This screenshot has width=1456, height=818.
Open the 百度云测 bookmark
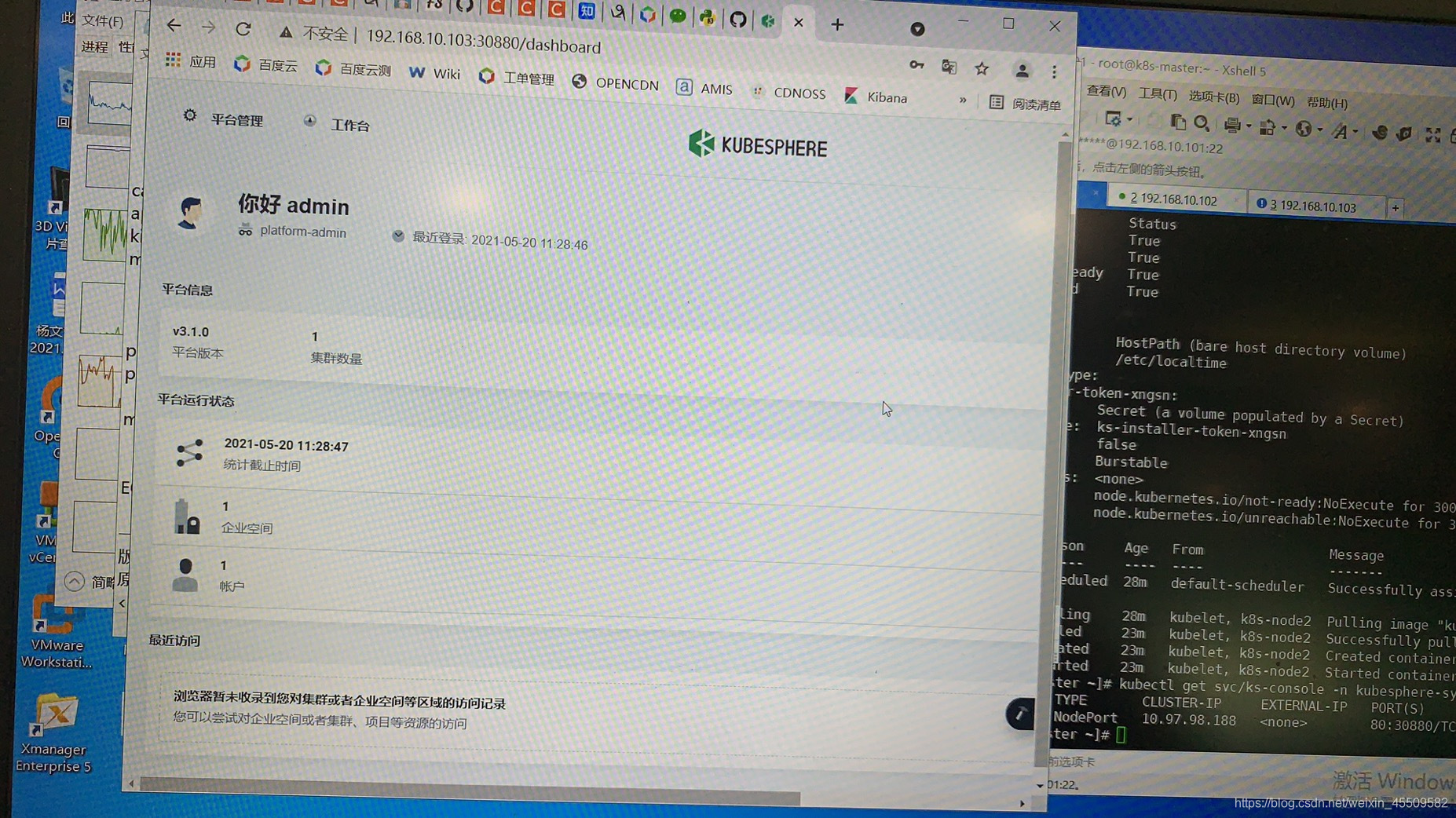[353, 69]
